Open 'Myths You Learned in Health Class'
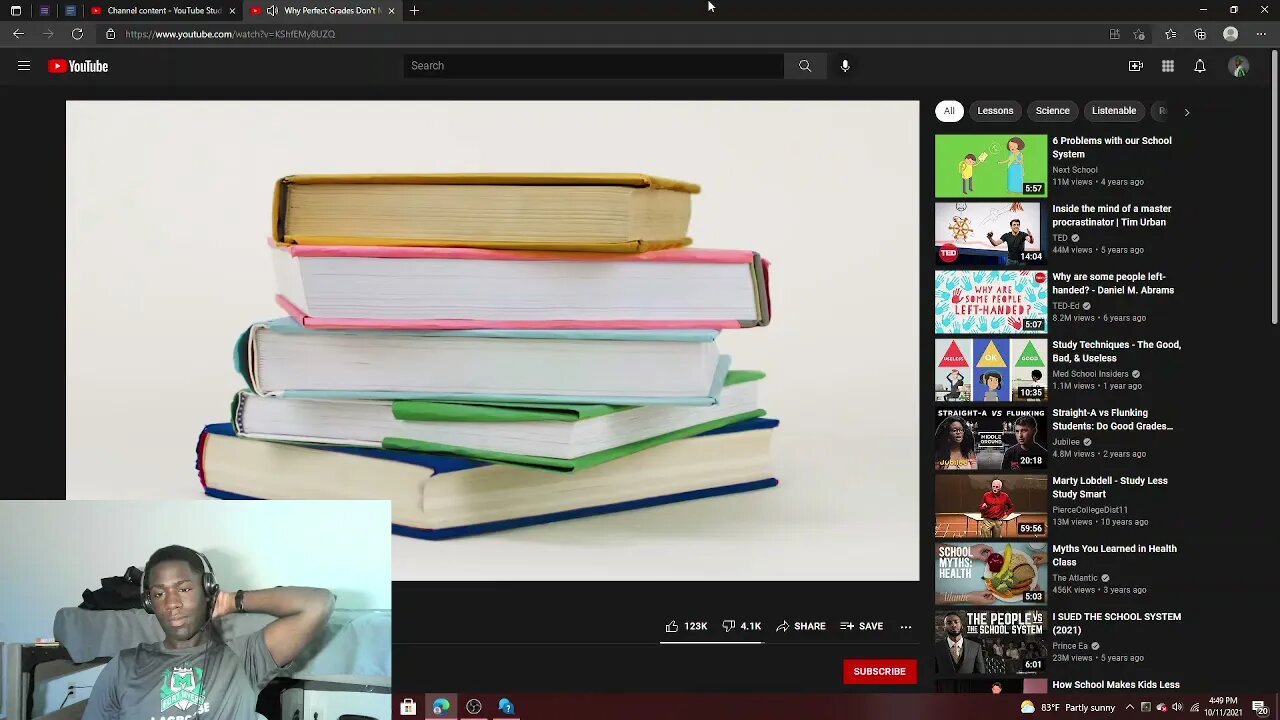Image resolution: width=1280 pixels, height=720 pixels. point(1114,556)
